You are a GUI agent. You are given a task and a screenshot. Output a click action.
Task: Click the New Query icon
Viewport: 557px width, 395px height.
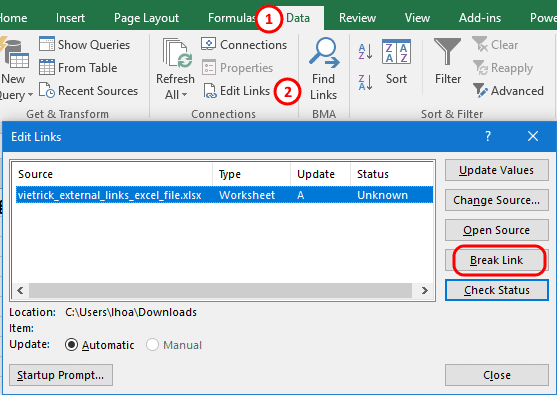click(x=14, y=53)
